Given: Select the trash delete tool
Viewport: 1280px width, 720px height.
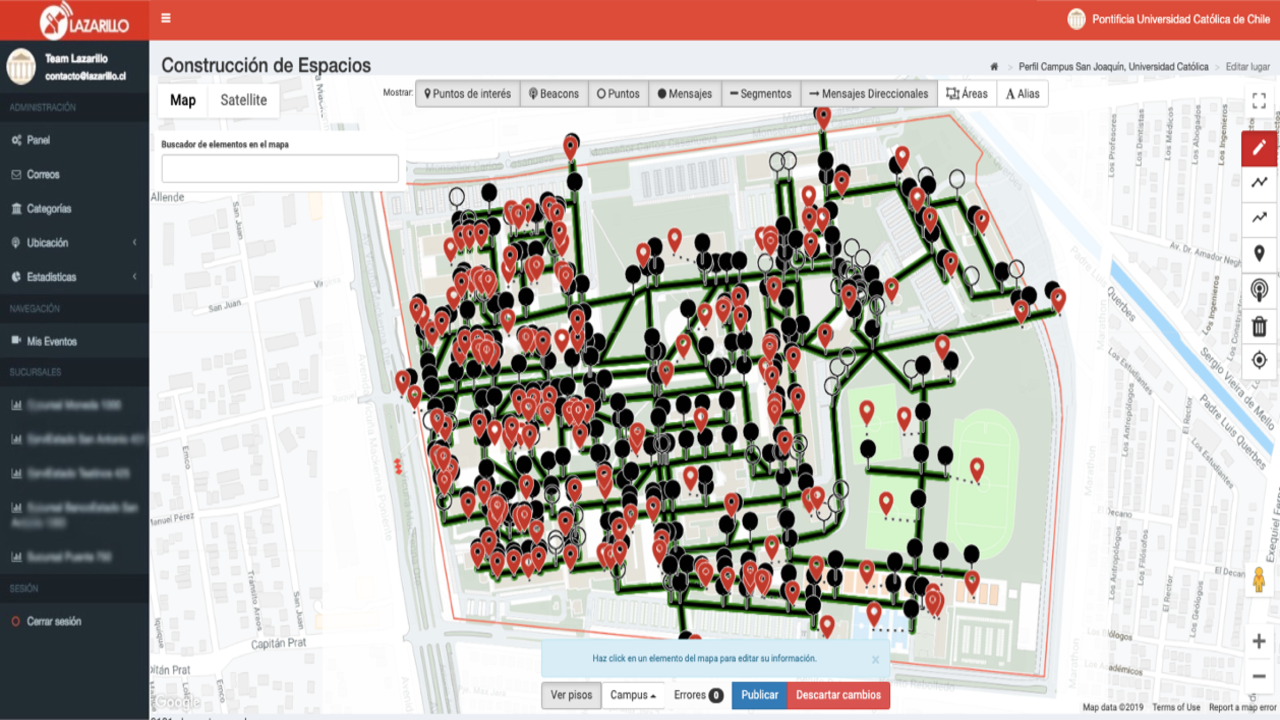Looking at the screenshot, I should click(1259, 326).
